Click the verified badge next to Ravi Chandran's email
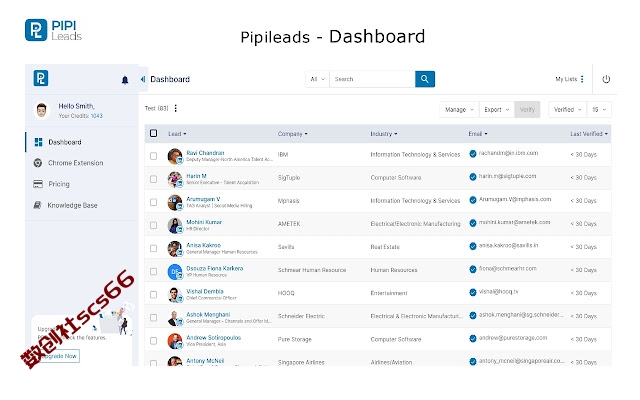This screenshot has height=400, width=640. (473, 154)
